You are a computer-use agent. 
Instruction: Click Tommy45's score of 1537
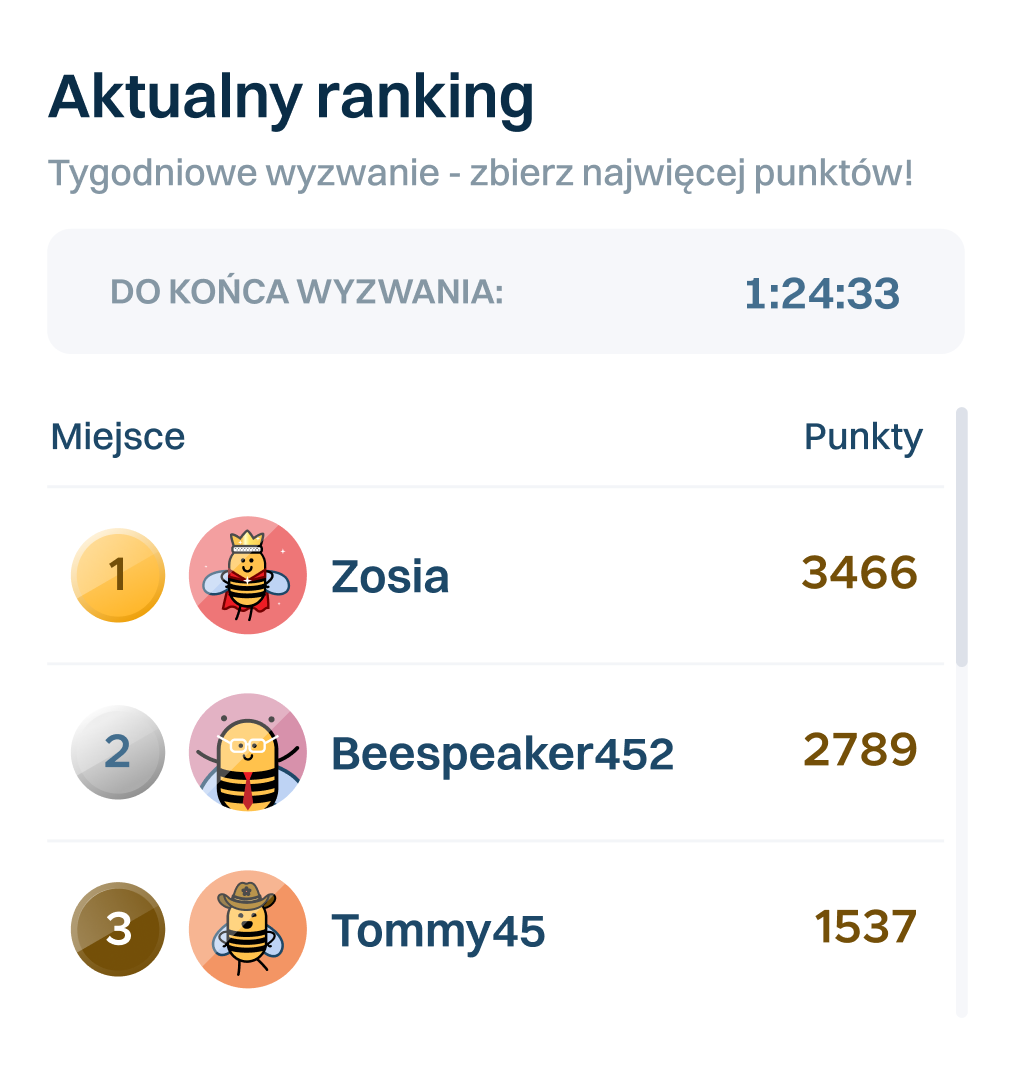(865, 928)
